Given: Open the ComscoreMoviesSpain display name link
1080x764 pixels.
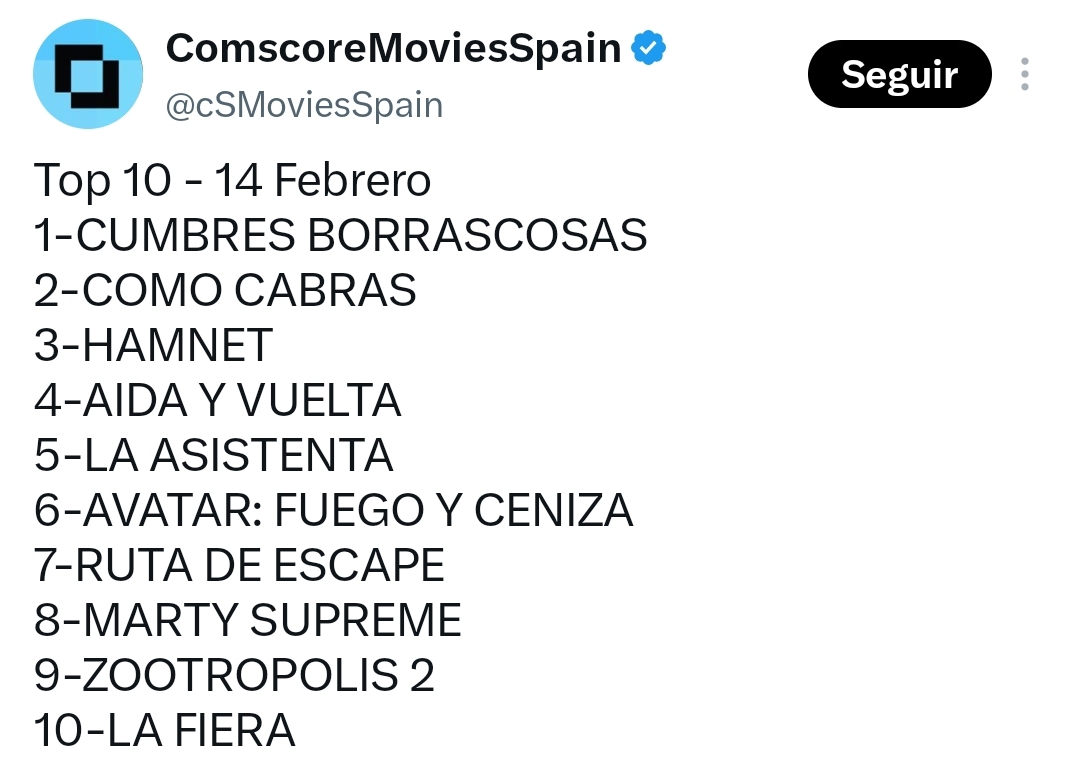Looking at the screenshot, I should (393, 47).
